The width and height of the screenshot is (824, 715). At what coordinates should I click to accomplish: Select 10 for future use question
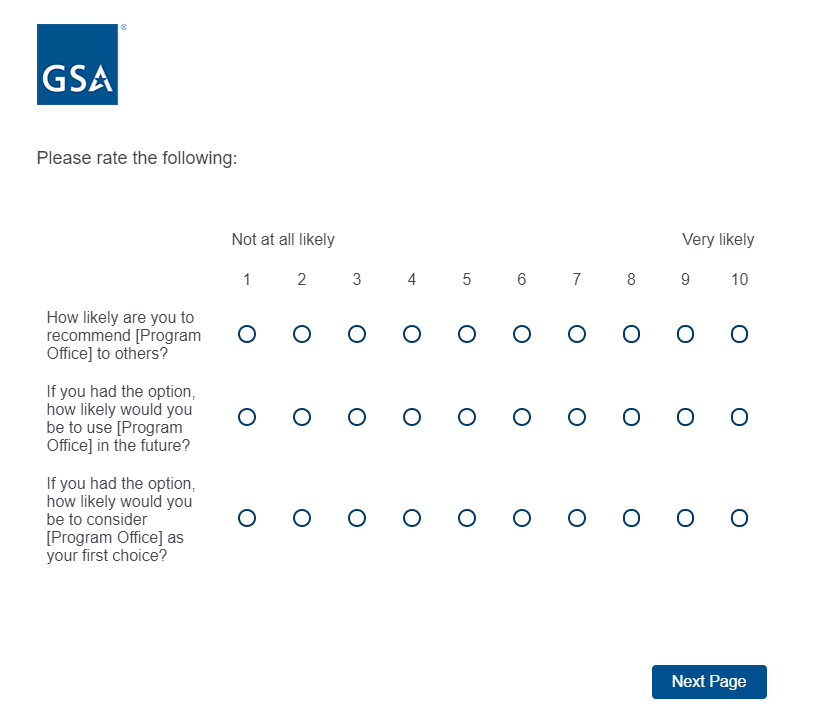pyautogui.click(x=739, y=416)
